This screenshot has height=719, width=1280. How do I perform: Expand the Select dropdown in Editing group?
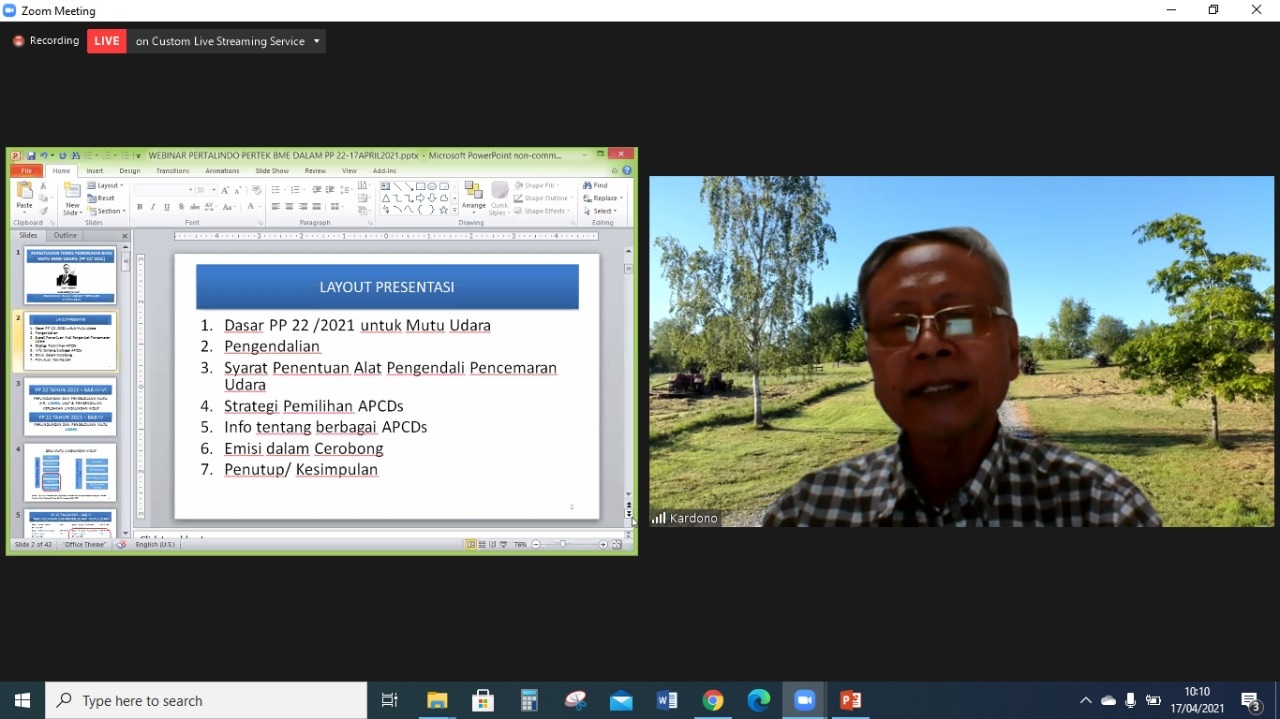pos(603,211)
